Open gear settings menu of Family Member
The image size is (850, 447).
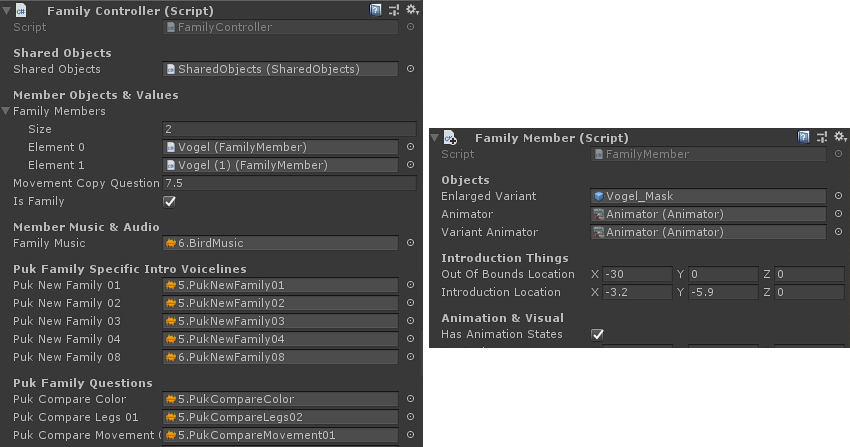pyautogui.click(x=839, y=137)
